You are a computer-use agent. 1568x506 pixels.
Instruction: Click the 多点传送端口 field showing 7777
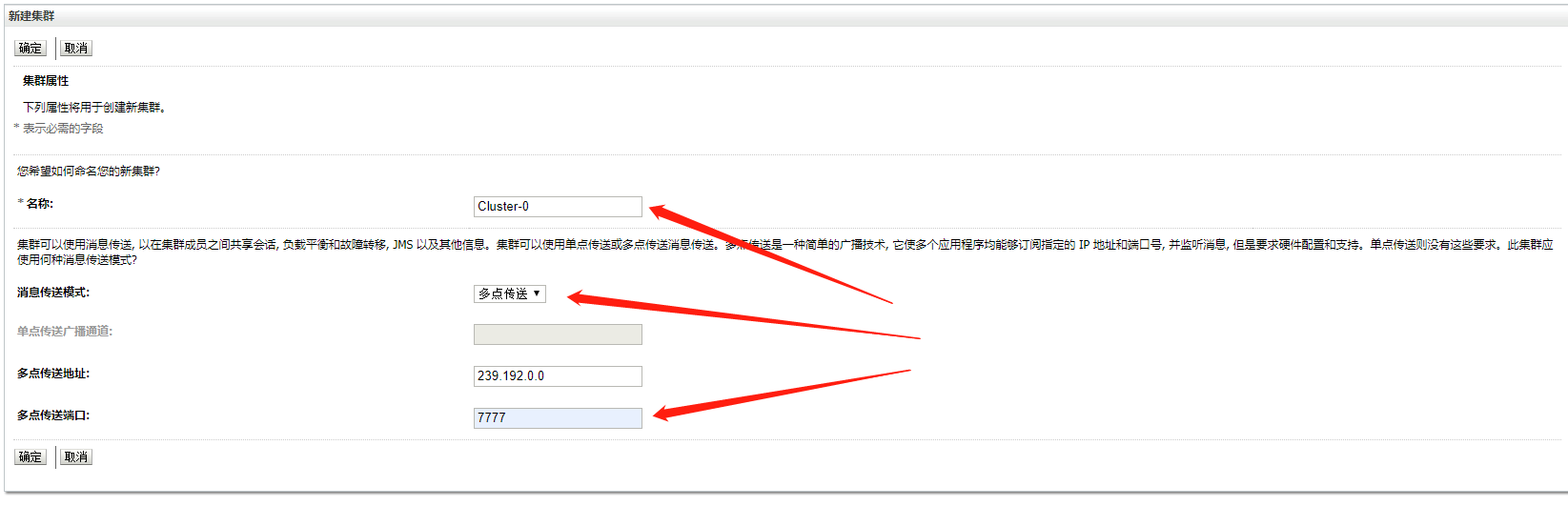[558, 418]
